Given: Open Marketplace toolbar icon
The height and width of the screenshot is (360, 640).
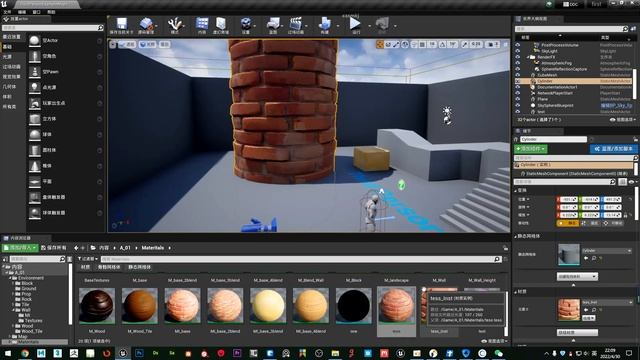Looking at the screenshot, I should point(221,25).
